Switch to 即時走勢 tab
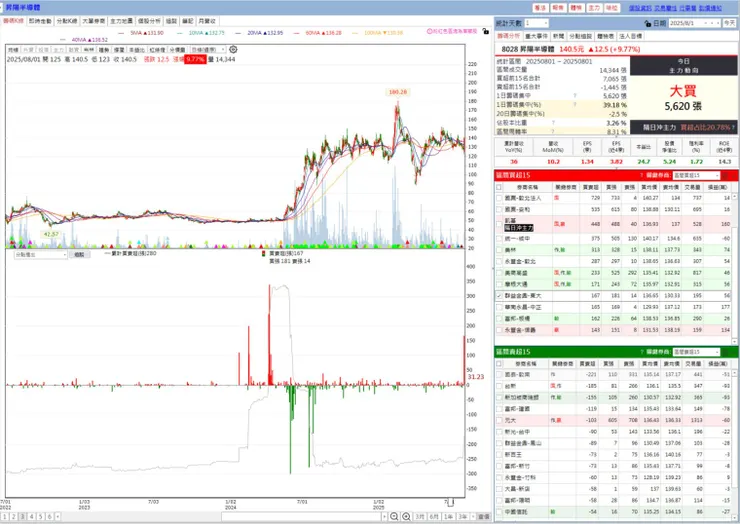The height and width of the screenshot is (524, 740). coord(40,21)
